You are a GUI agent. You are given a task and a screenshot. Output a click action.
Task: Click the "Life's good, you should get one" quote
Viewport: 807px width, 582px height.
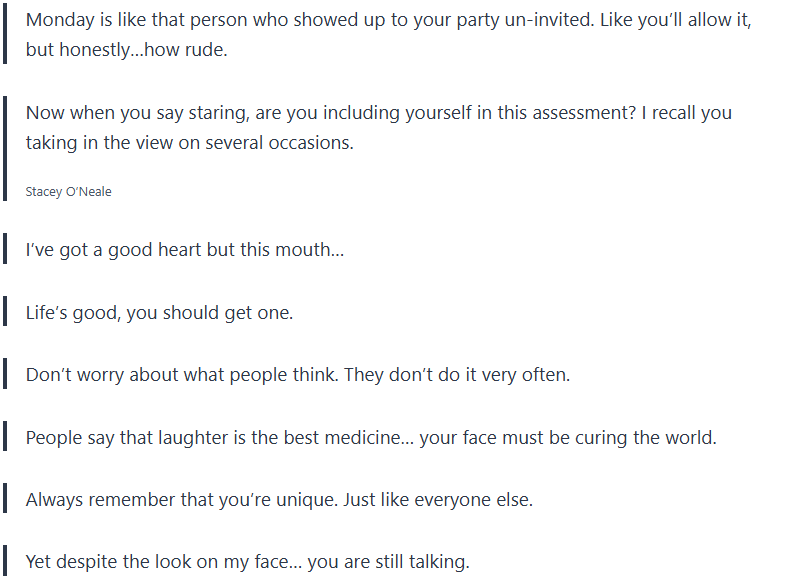(159, 313)
